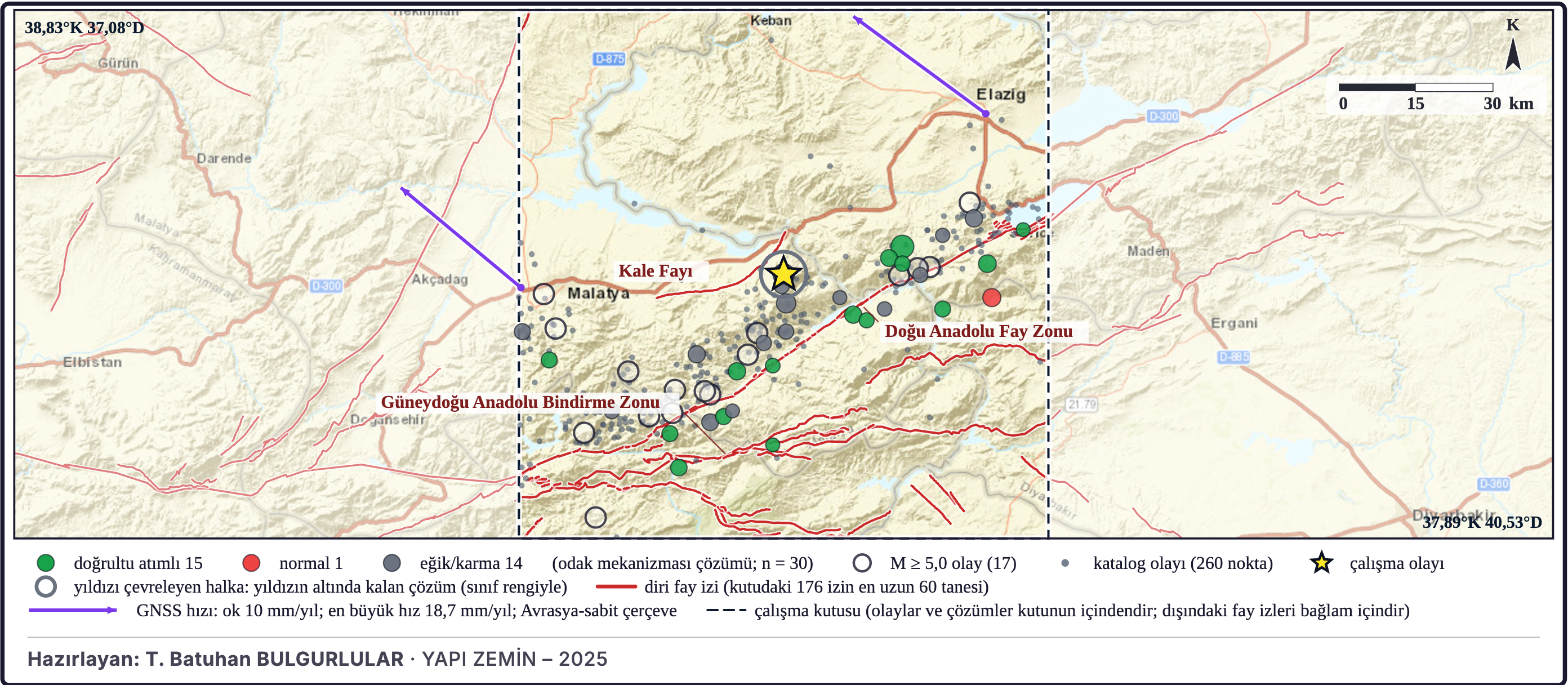Click the Elbistan town label
1568x685 pixels.
tap(92, 362)
